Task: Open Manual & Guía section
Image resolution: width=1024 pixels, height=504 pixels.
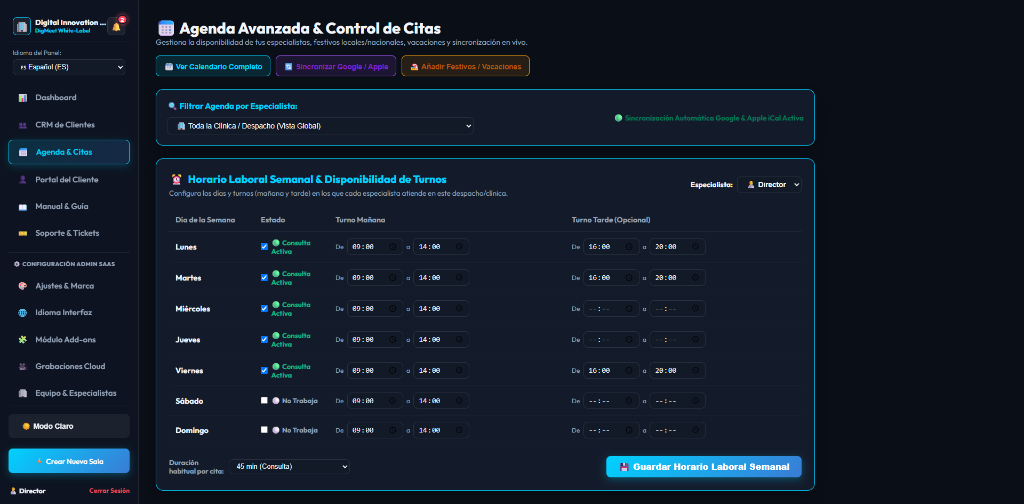Action: (x=69, y=206)
